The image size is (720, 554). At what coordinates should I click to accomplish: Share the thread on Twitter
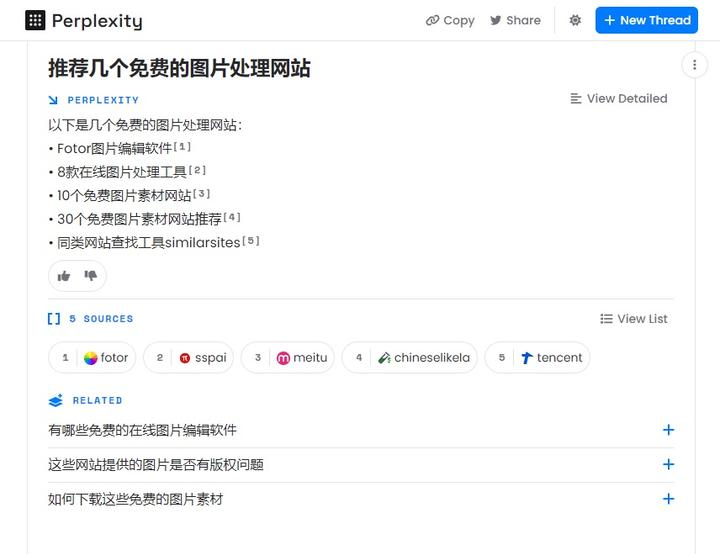(x=515, y=20)
